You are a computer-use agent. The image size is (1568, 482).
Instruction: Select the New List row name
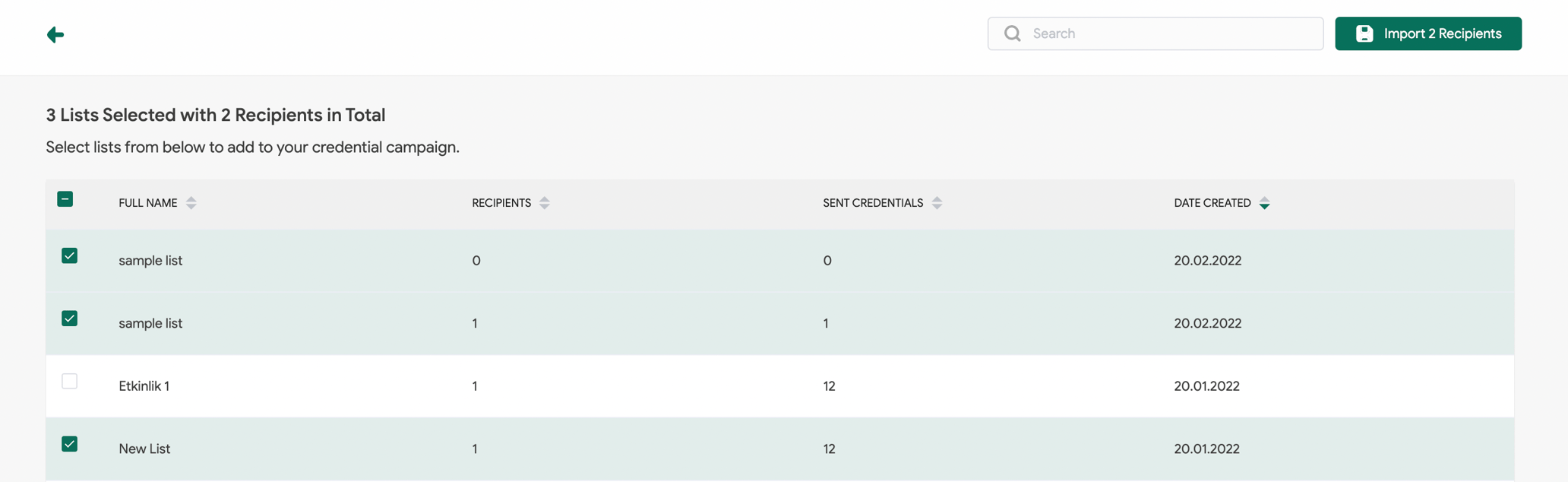click(144, 449)
